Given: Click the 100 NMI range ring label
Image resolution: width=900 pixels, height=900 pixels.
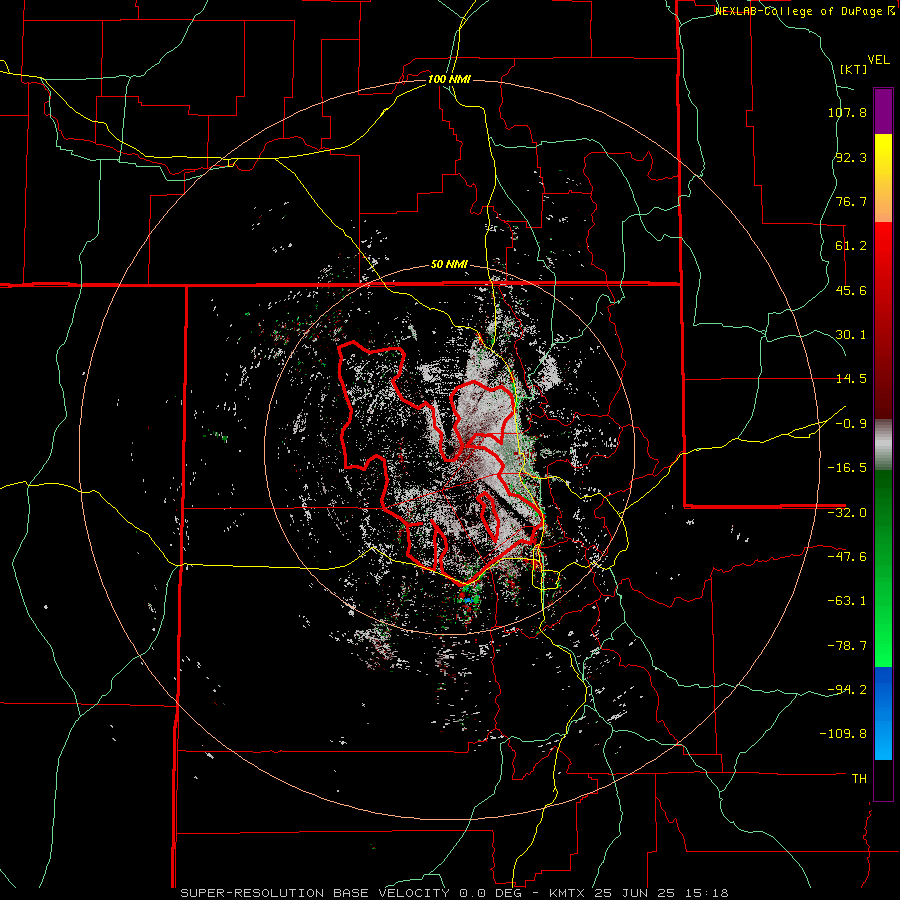Looking at the screenshot, I should click(x=449, y=79).
